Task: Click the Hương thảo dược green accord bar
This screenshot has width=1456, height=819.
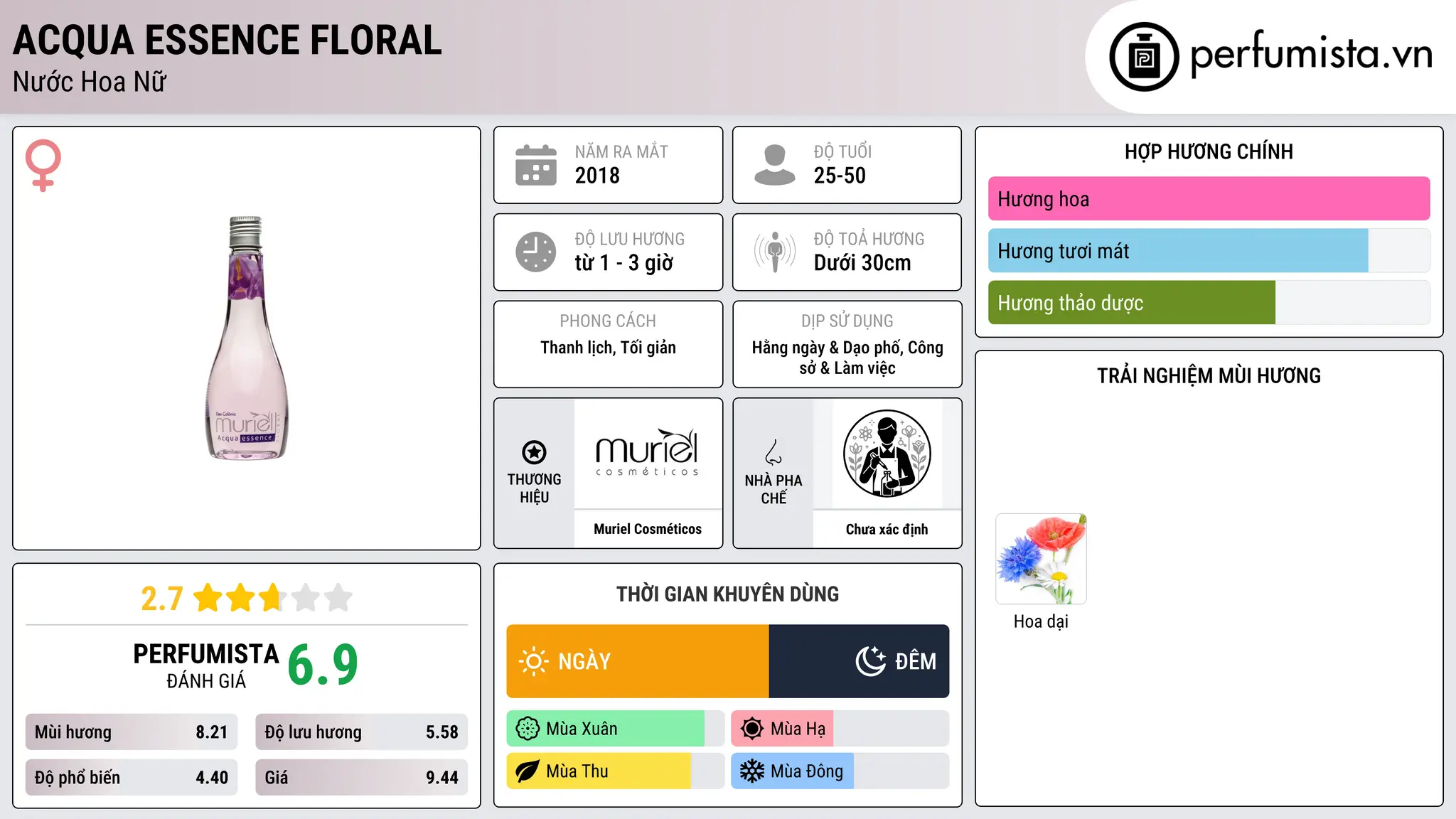Action: click(1132, 303)
